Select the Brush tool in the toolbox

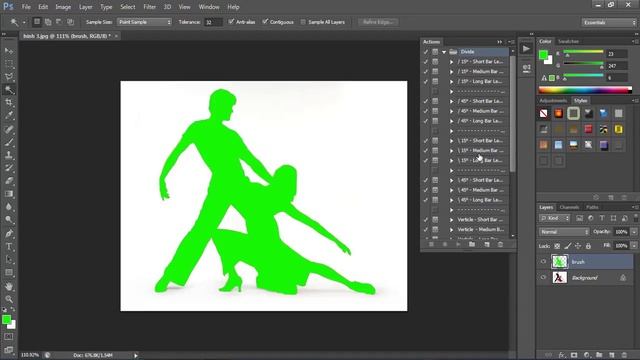click(9, 142)
